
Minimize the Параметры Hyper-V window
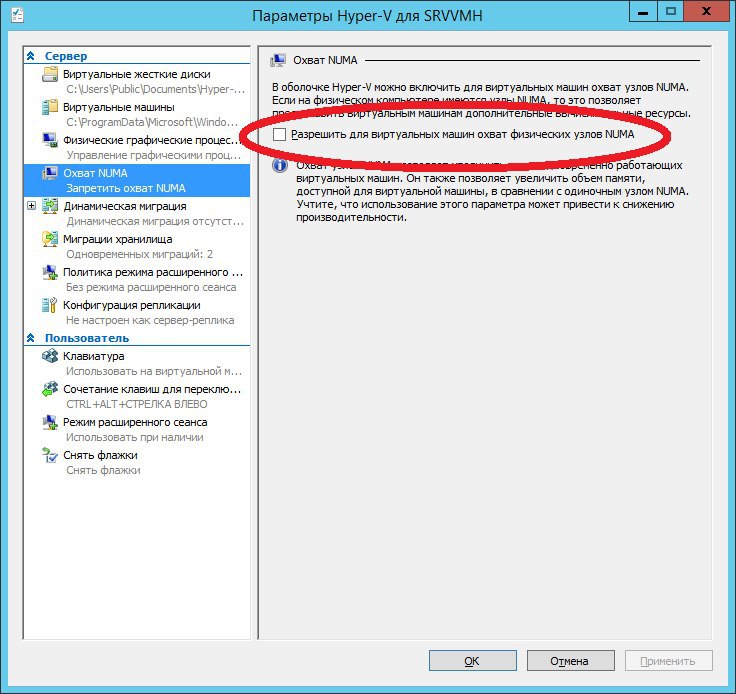tap(643, 12)
